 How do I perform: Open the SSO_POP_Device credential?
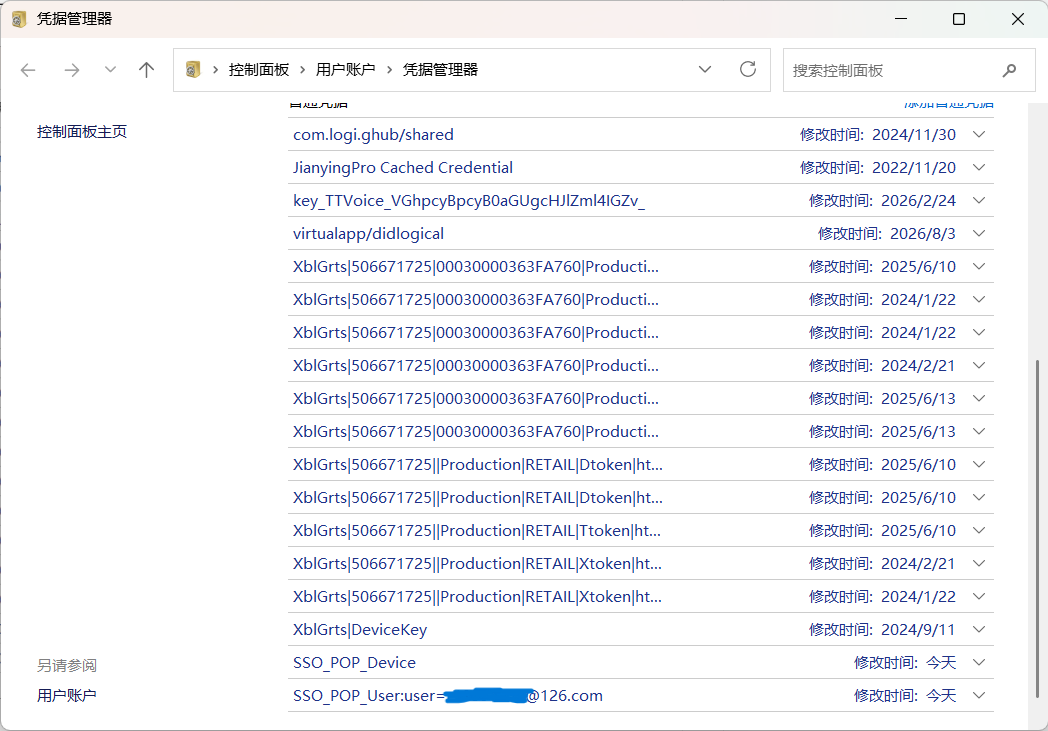354,663
